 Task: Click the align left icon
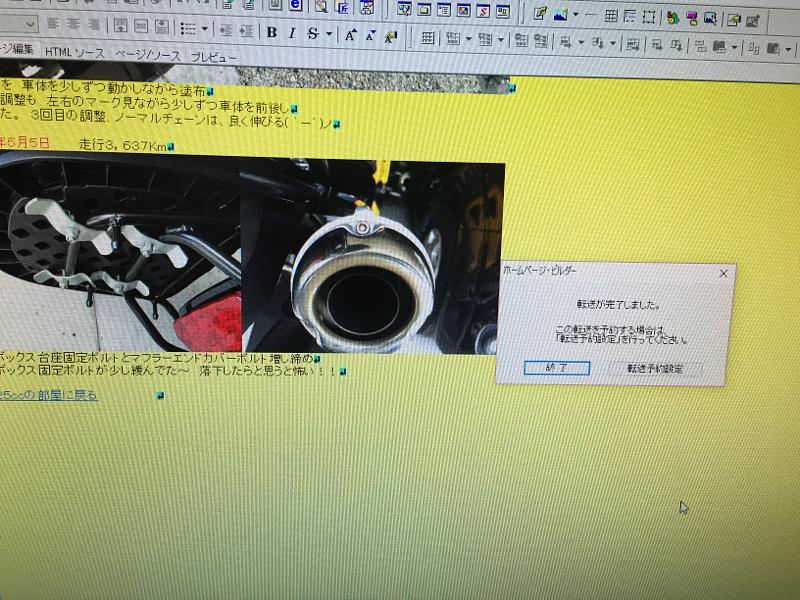[x=53, y=23]
